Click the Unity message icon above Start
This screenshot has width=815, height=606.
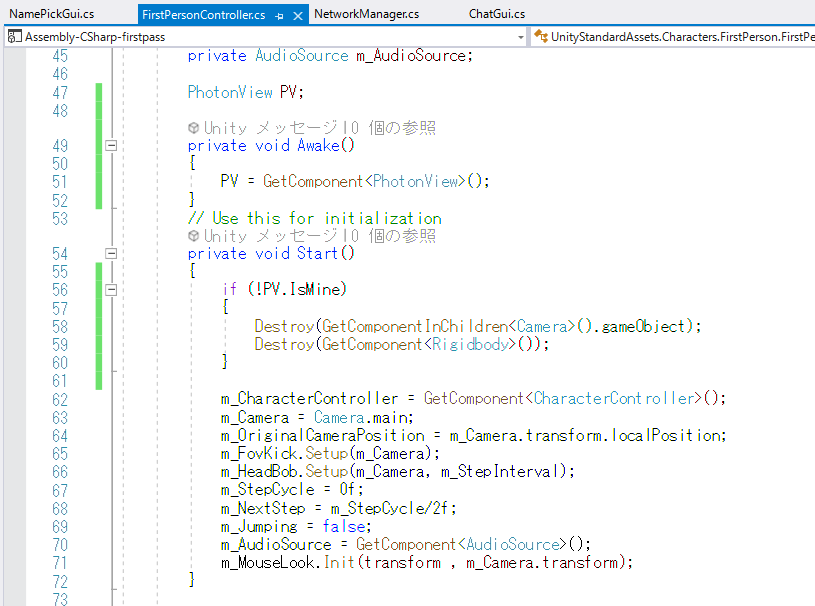point(194,236)
